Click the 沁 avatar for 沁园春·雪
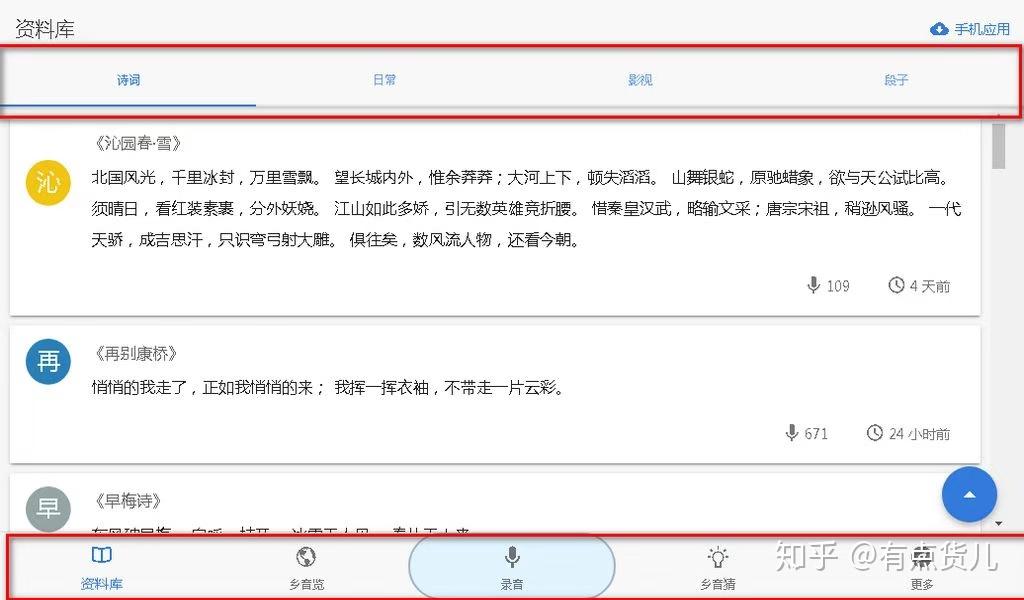This screenshot has height=600, width=1024. coord(48,183)
